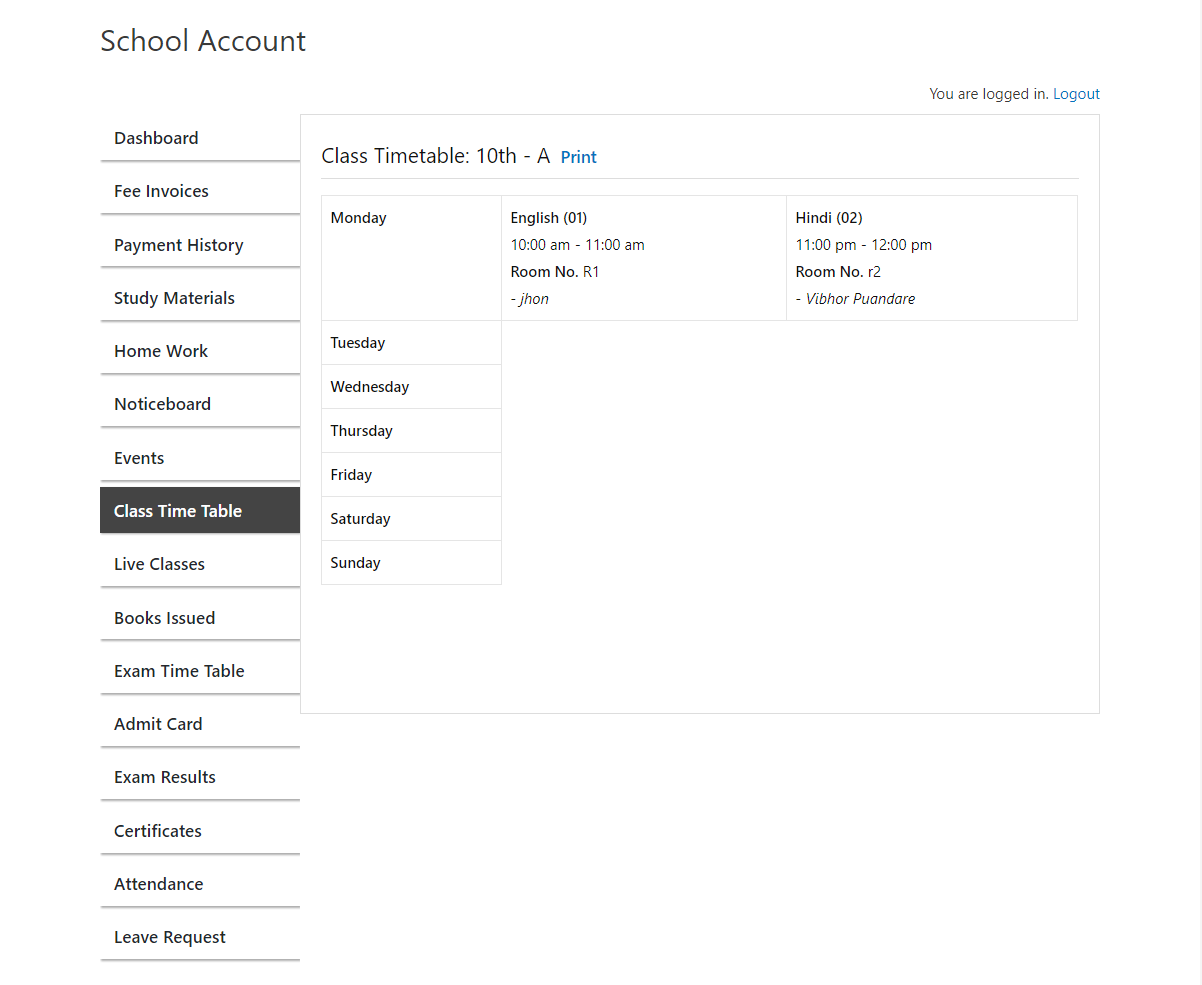Viewport: 1202px width, 985px height.
Task: Go to Fee Invoices
Action: click(161, 191)
